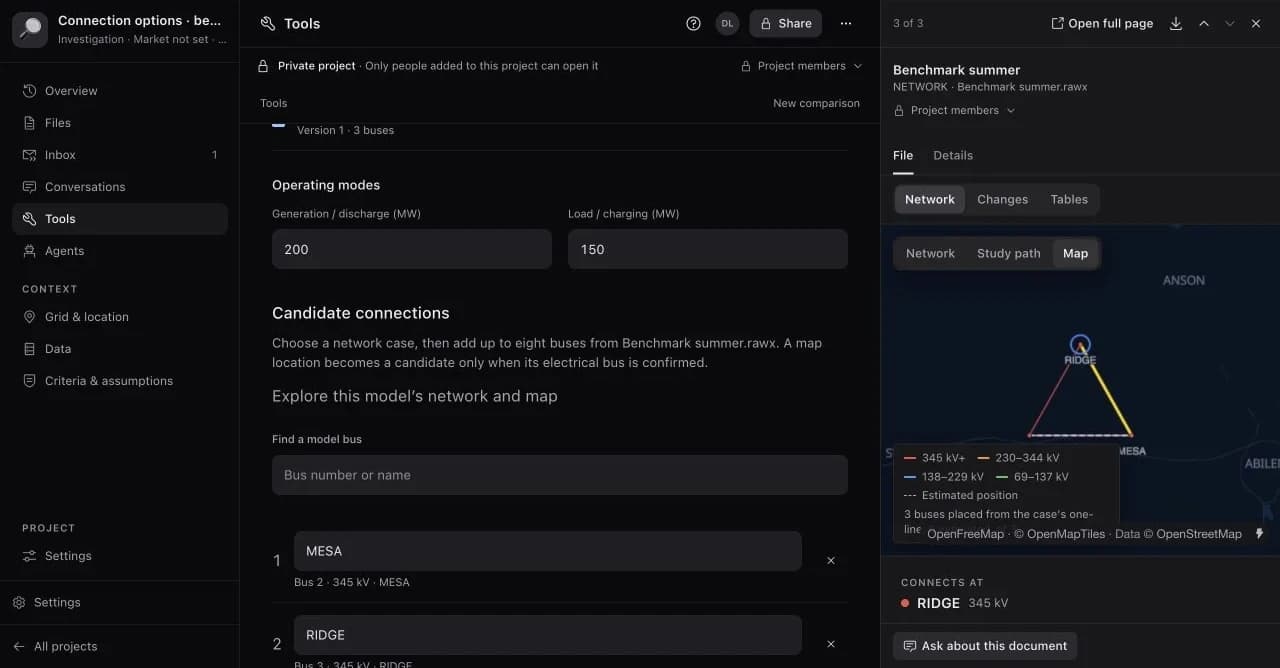
Task: Select the RIDGE candidate field
Action: pyautogui.click(x=548, y=635)
